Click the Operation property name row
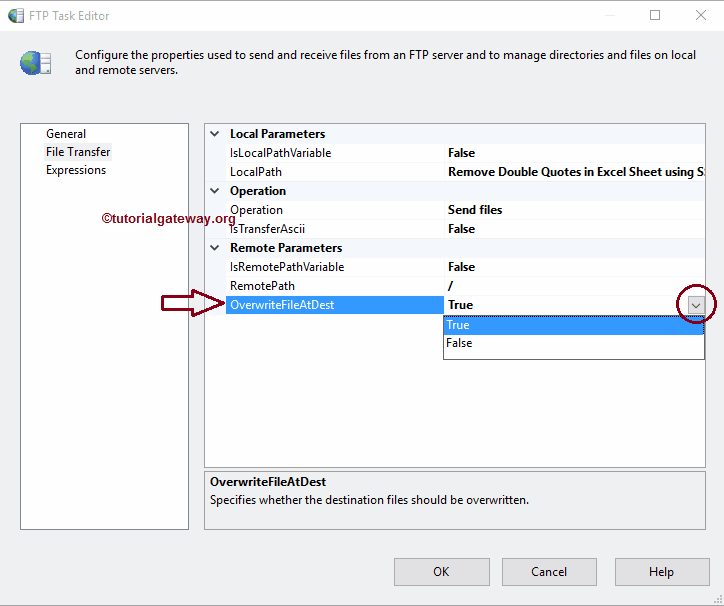The width and height of the screenshot is (724, 606). tap(335, 210)
